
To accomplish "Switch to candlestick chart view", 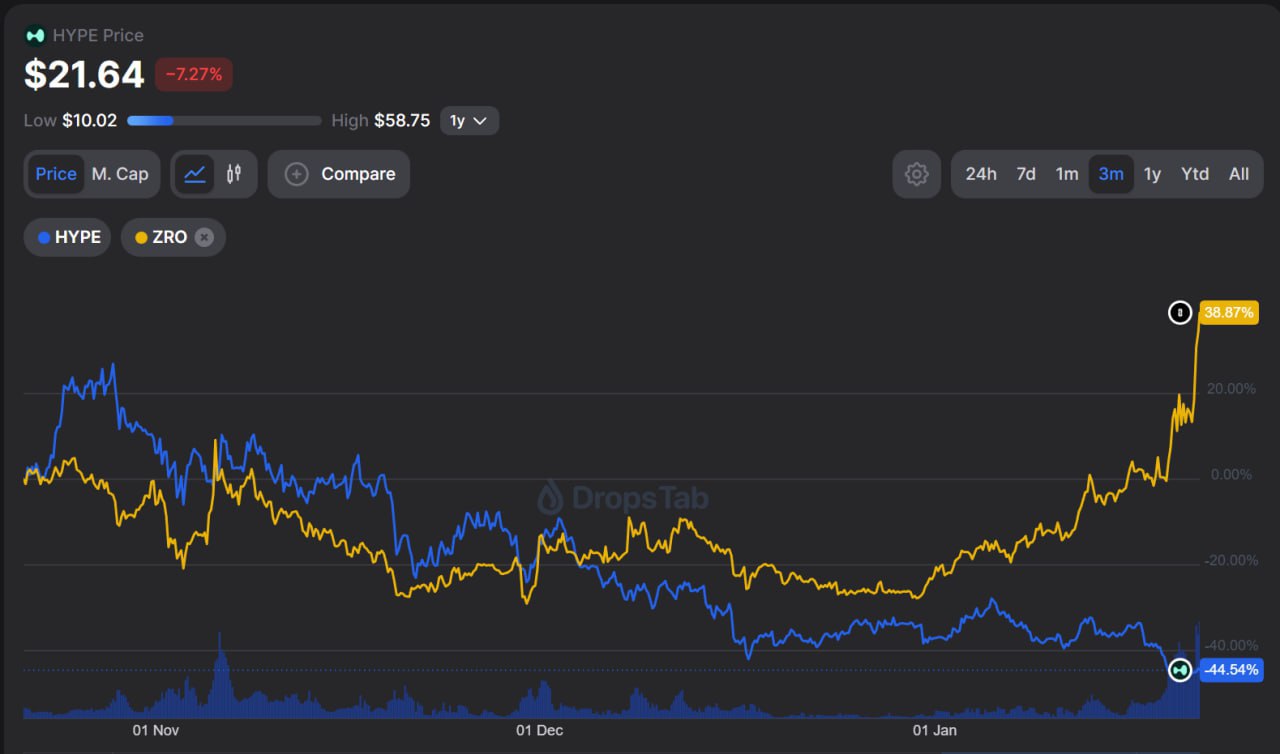I will 234,174.
